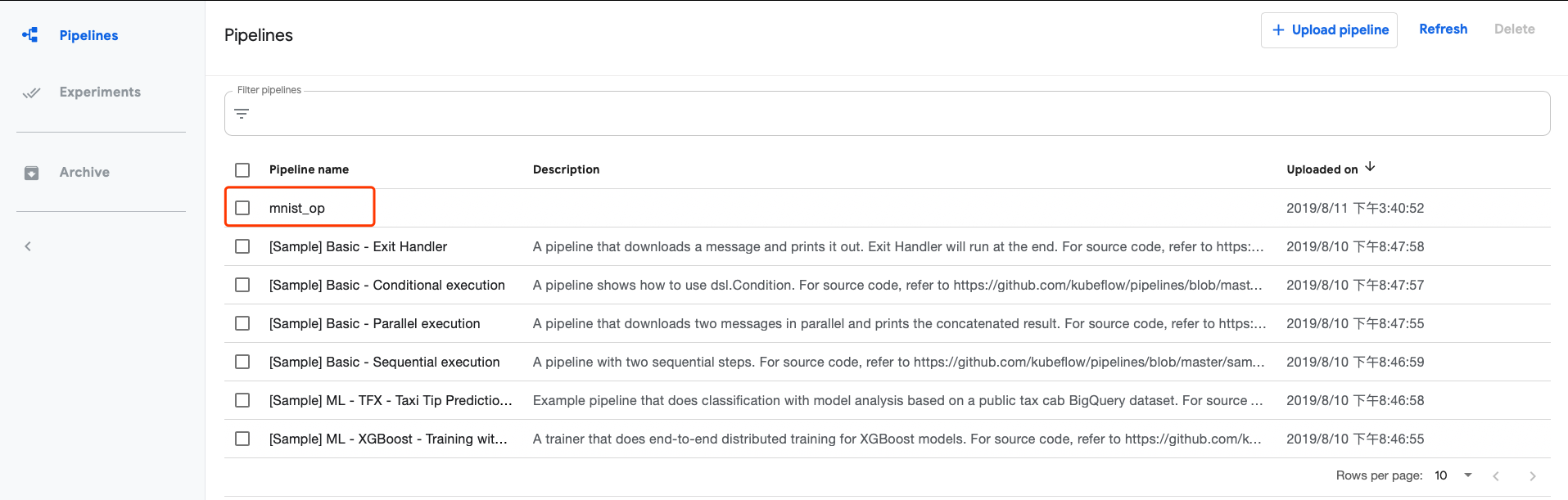Check the mnist_op pipeline checkbox
The image size is (1568, 500).
(x=242, y=208)
